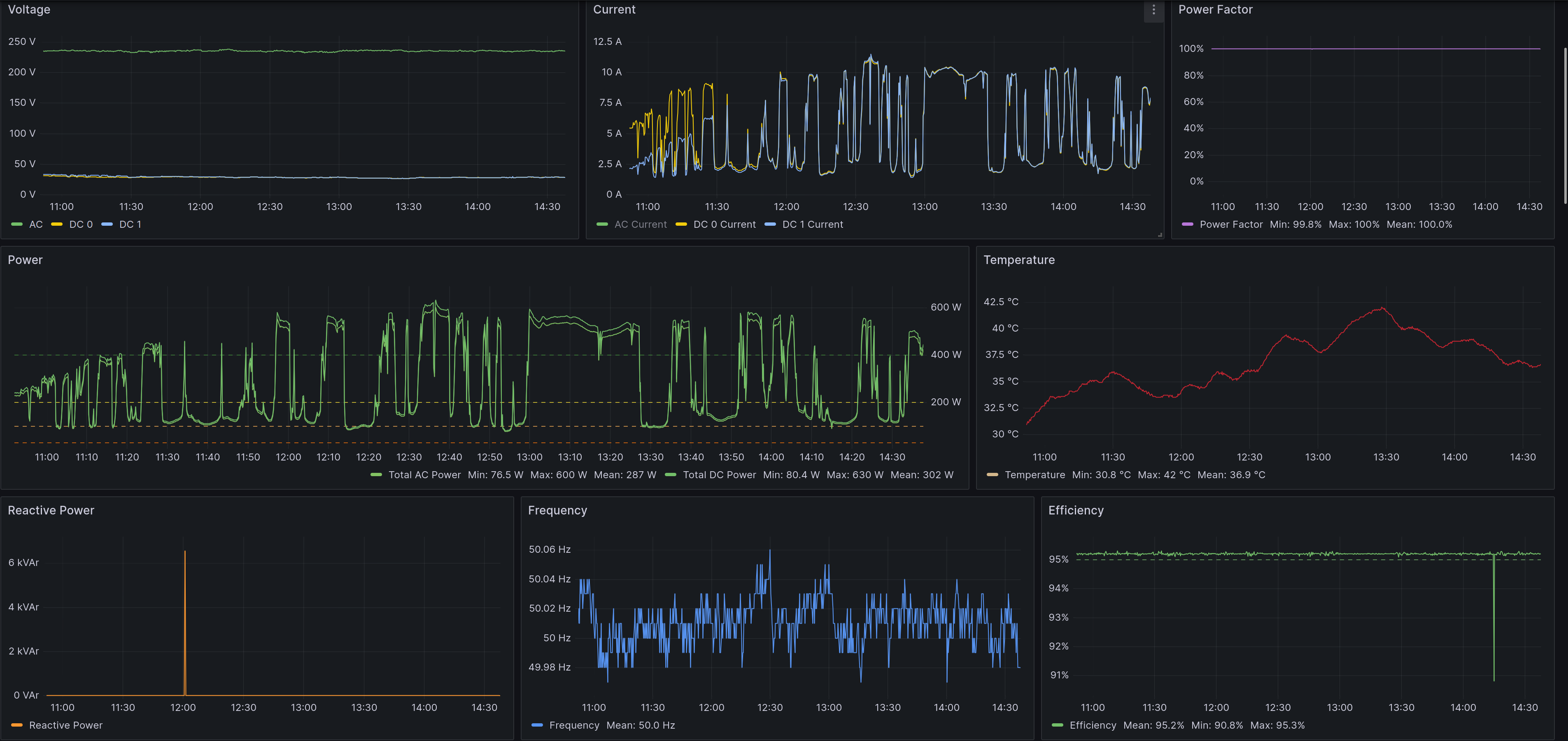
Task: Open the Power panel title menu
Action: click(25, 260)
